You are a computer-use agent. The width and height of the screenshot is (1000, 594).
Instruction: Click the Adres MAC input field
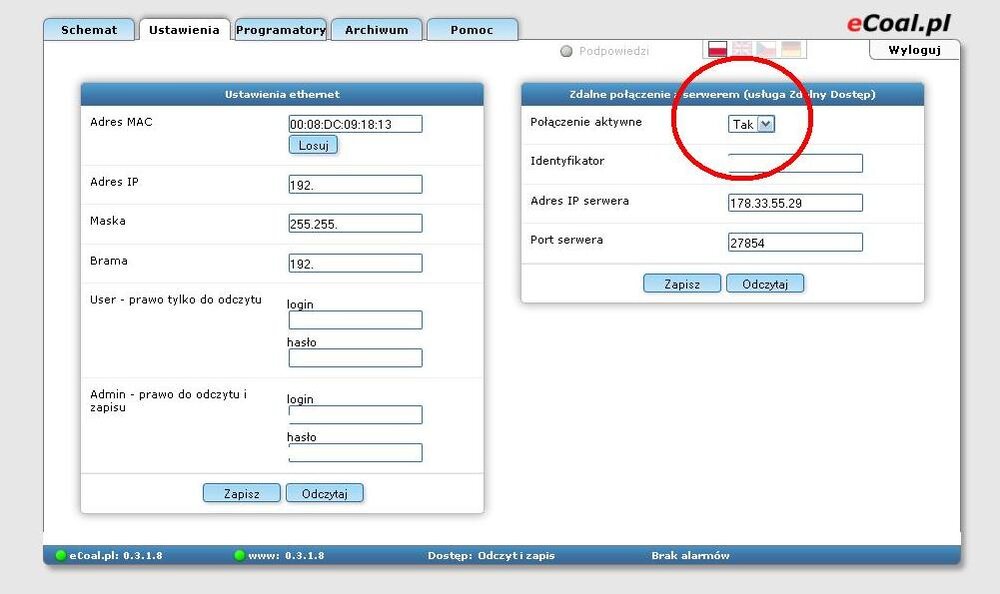pos(355,124)
